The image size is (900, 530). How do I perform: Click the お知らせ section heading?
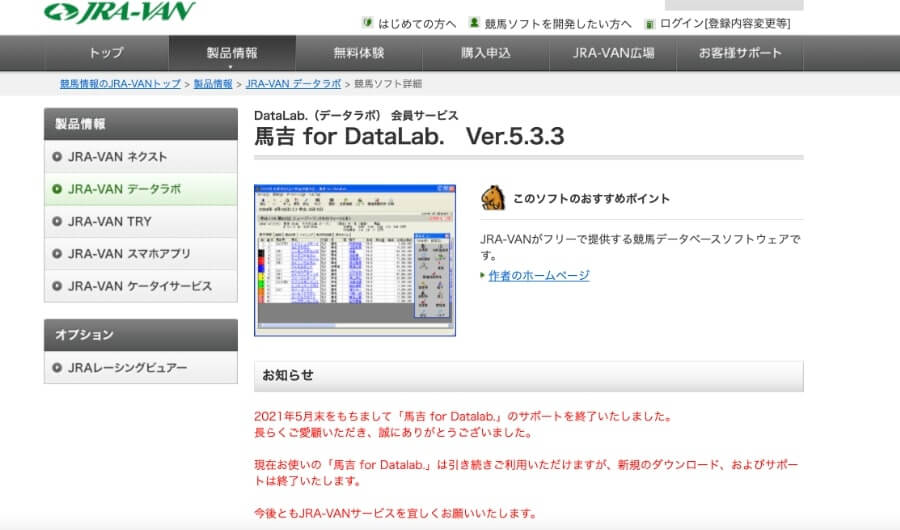(x=529, y=376)
